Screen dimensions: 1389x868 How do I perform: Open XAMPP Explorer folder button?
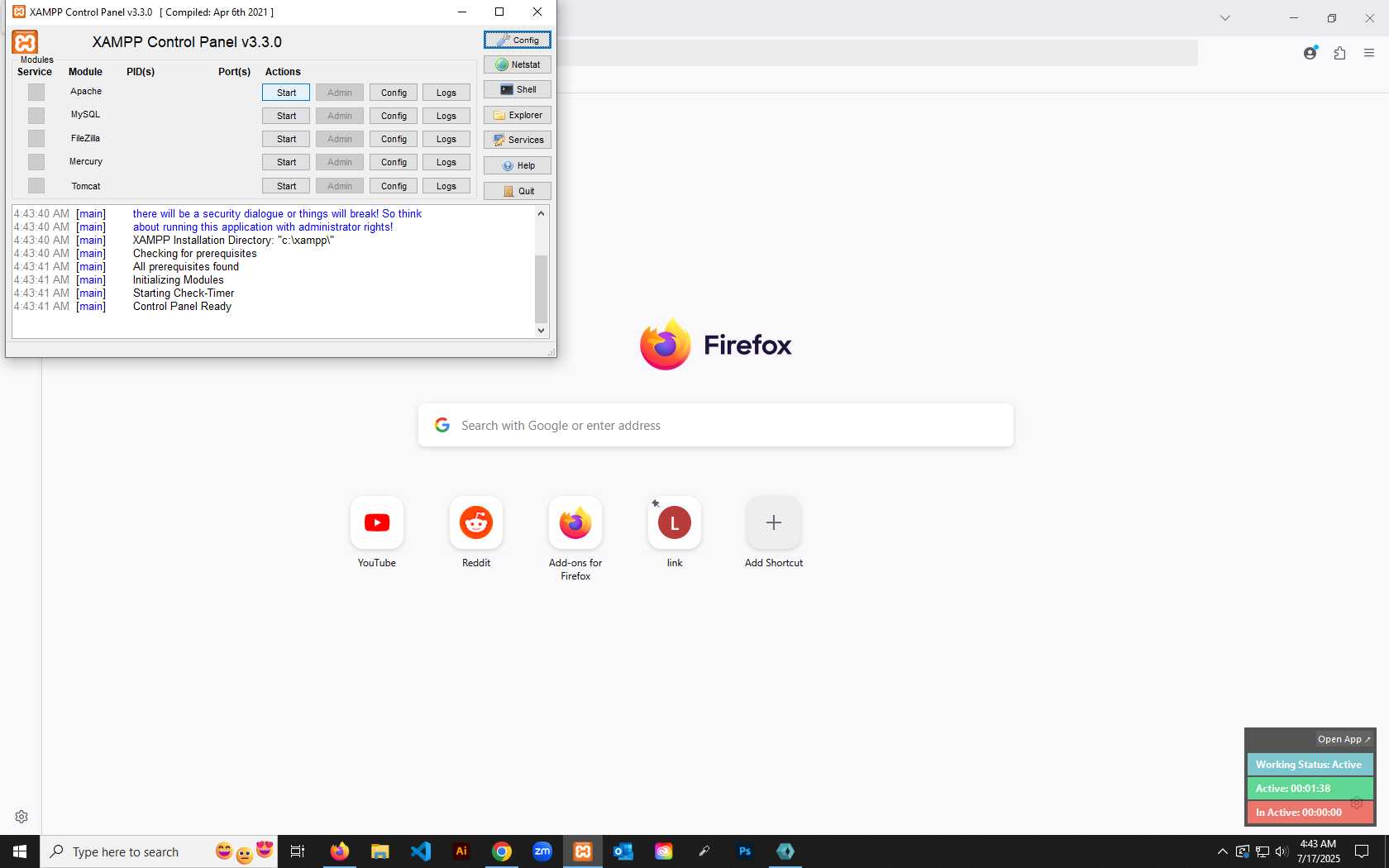coord(518,115)
